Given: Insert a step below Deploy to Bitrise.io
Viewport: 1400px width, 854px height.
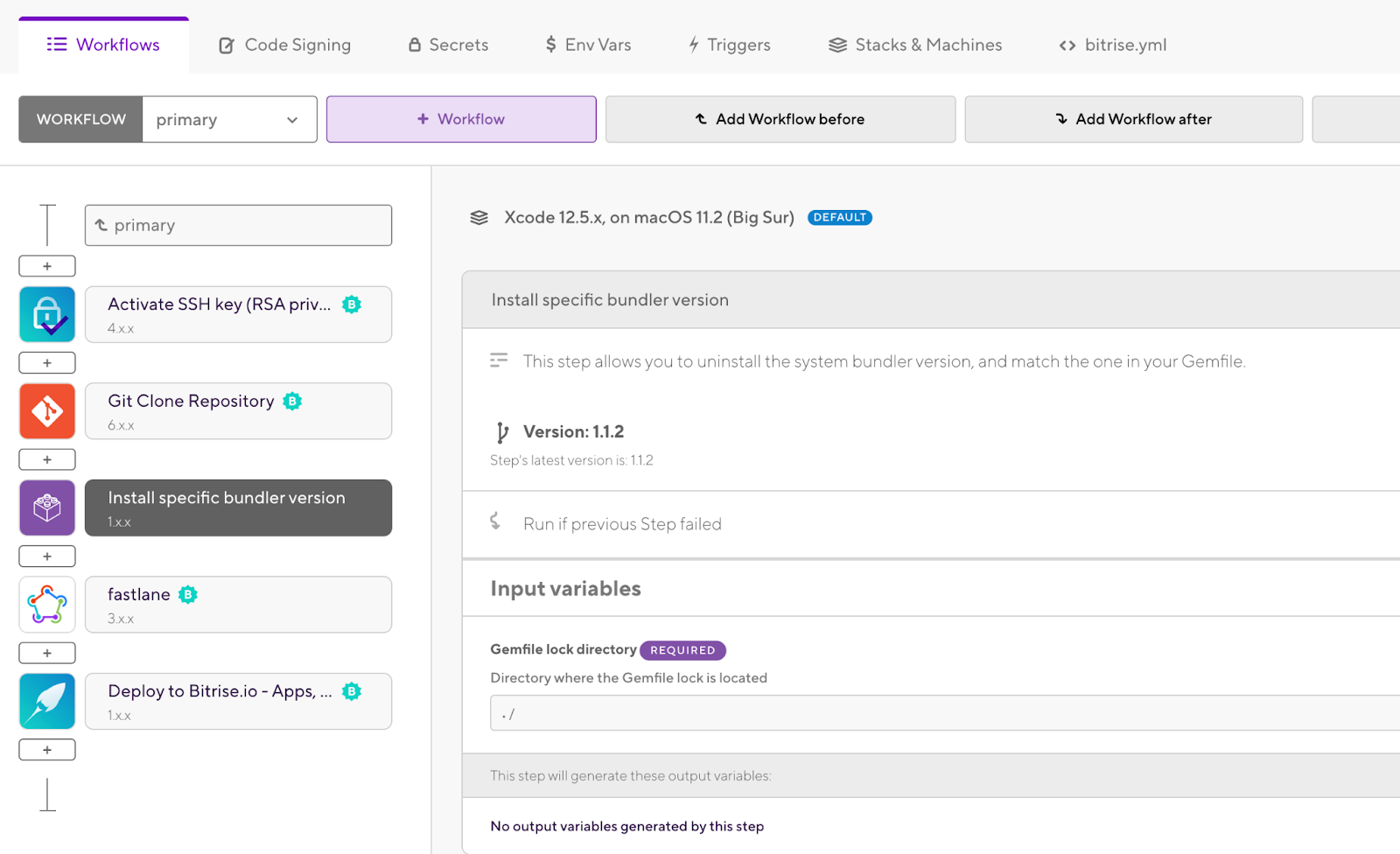Looking at the screenshot, I should pyautogui.click(x=47, y=750).
